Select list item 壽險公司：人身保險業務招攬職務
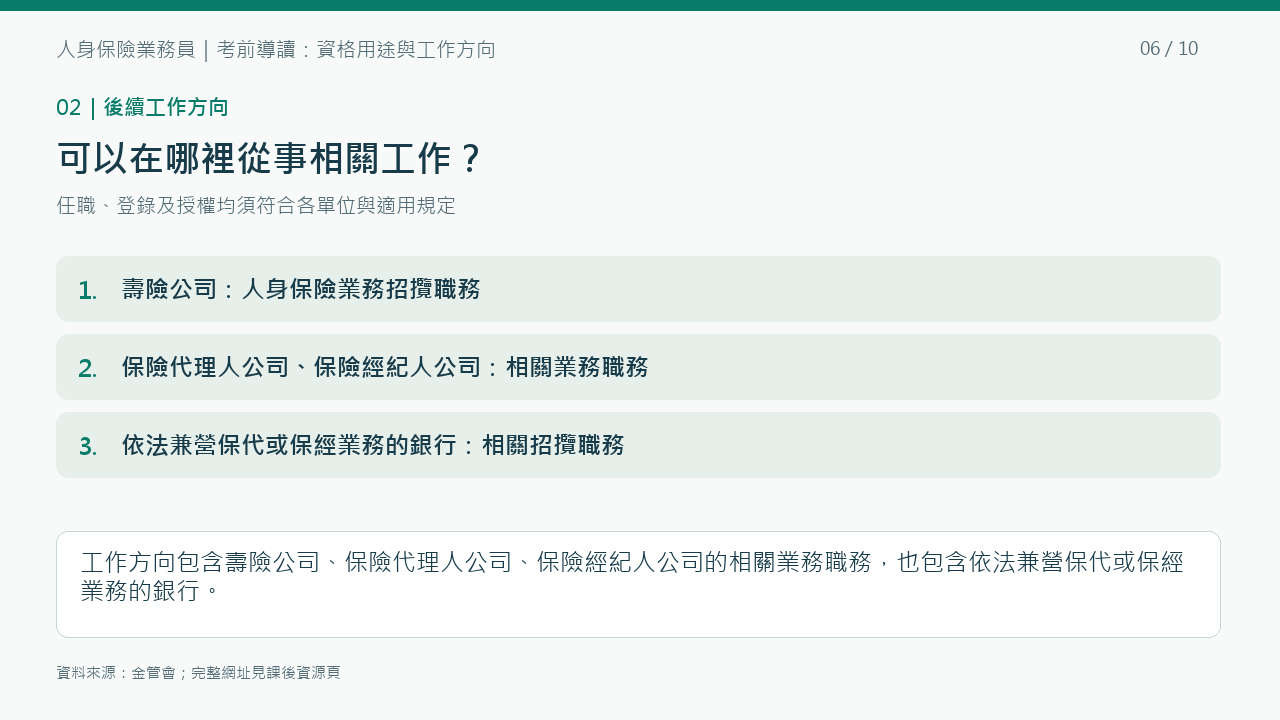Viewport: 1280px width, 720px height. point(638,289)
